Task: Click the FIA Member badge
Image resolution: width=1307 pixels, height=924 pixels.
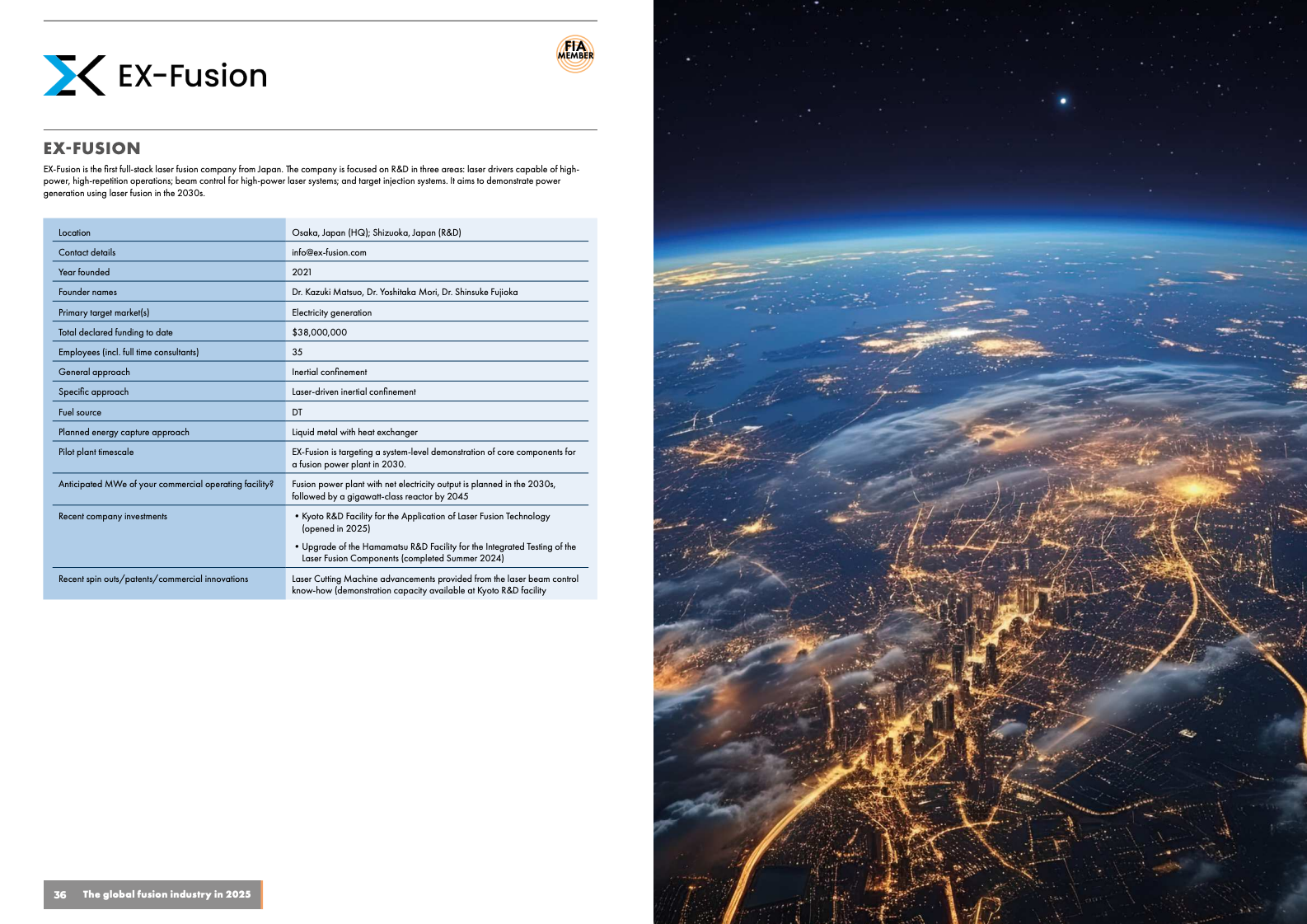Action: point(575,54)
